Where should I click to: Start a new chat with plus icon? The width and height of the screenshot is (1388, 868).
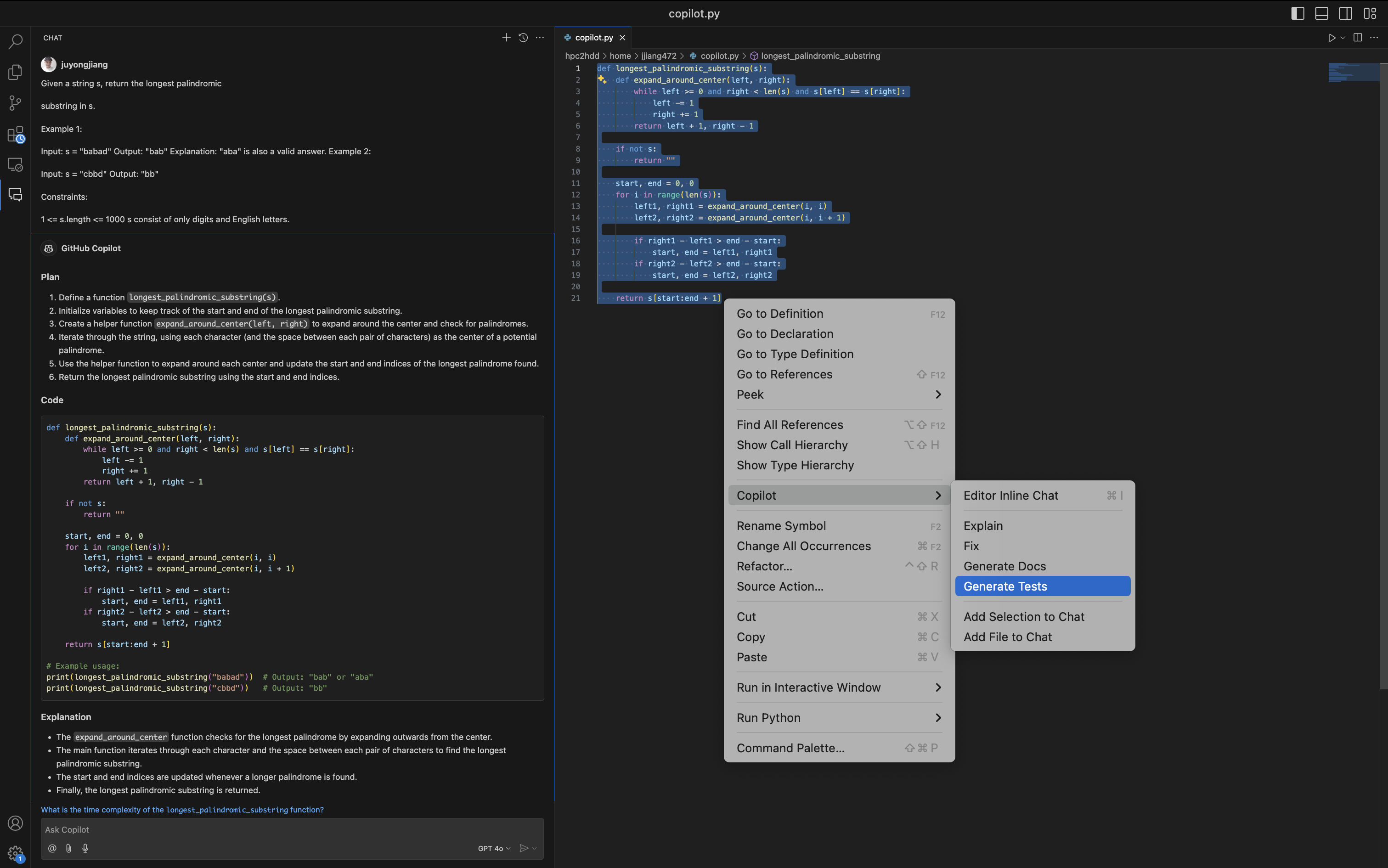point(506,38)
